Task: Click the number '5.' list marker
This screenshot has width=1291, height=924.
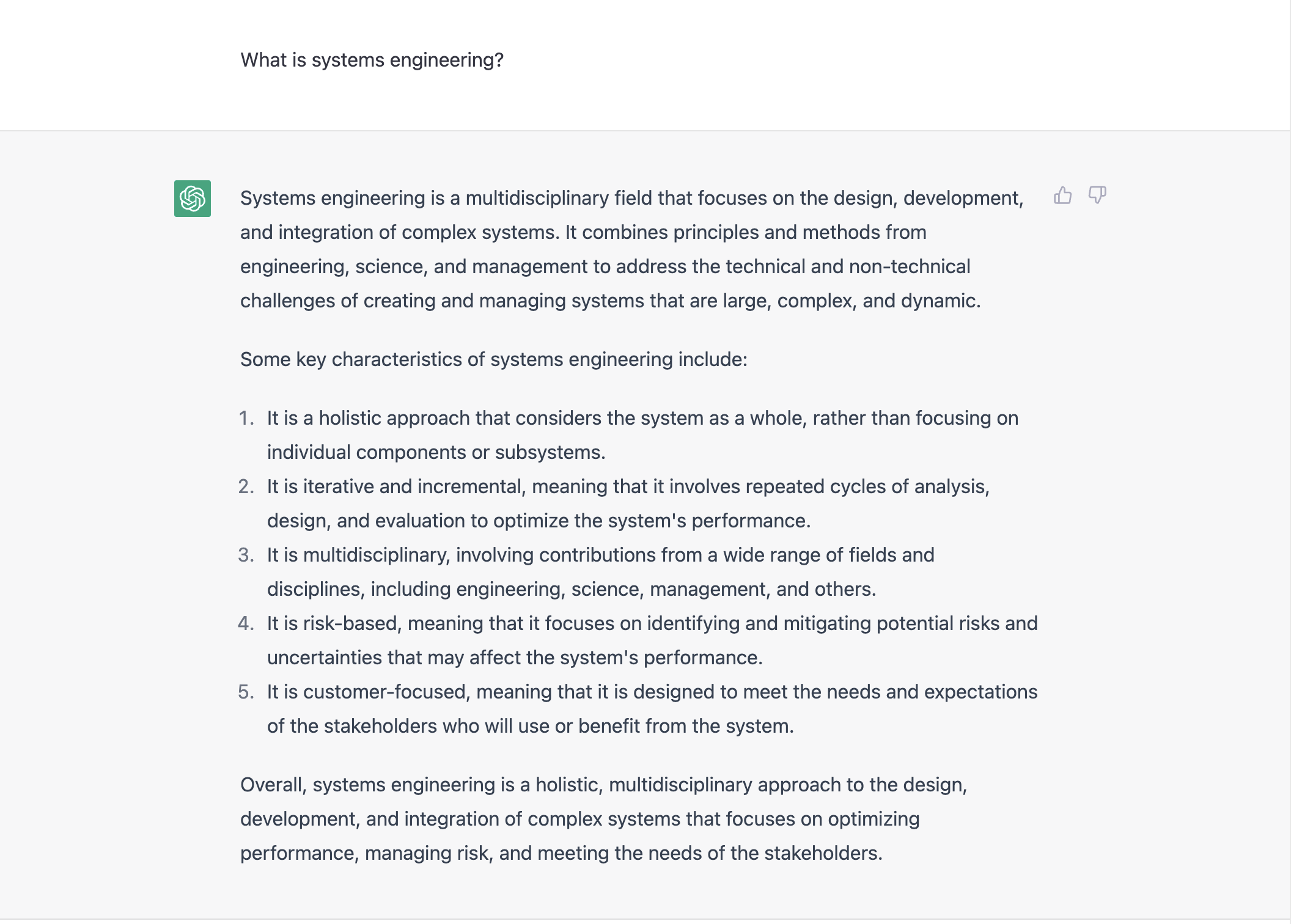Action: coord(246,692)
